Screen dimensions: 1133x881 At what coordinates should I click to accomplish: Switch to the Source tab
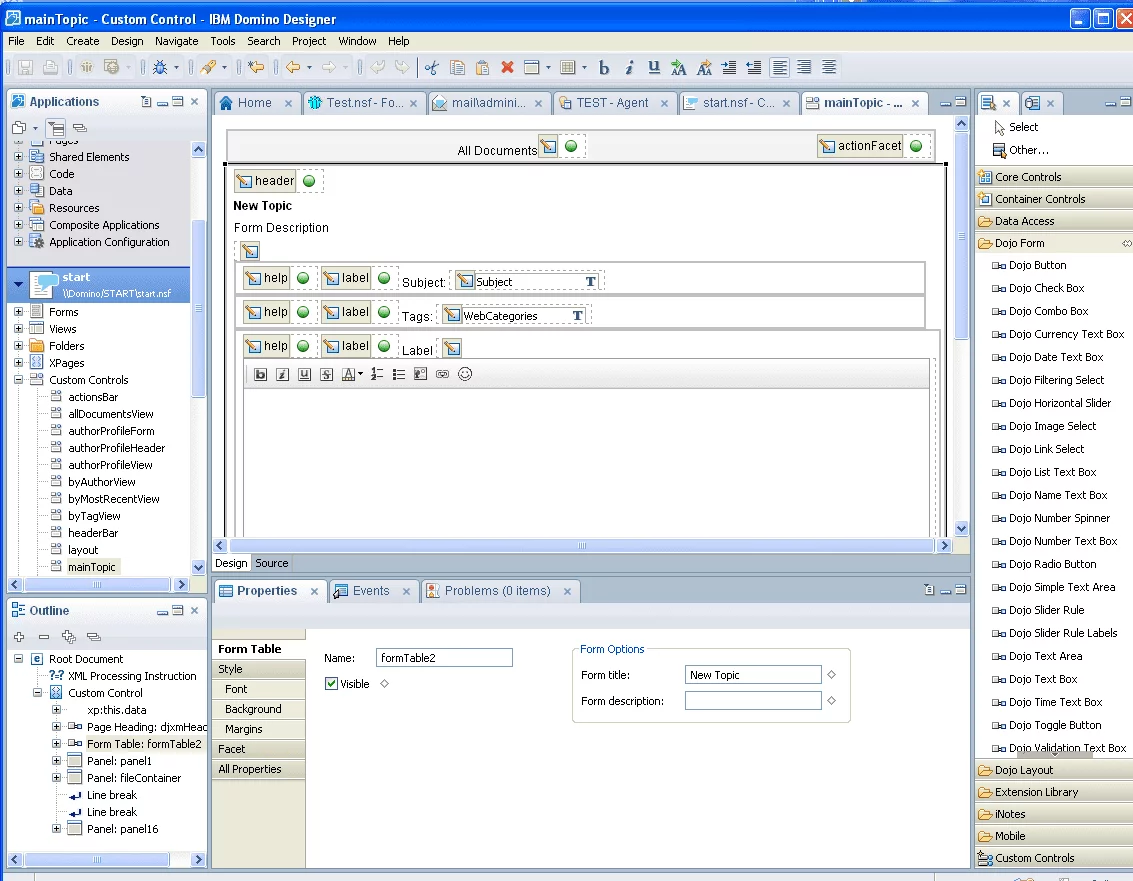[271, 563]
